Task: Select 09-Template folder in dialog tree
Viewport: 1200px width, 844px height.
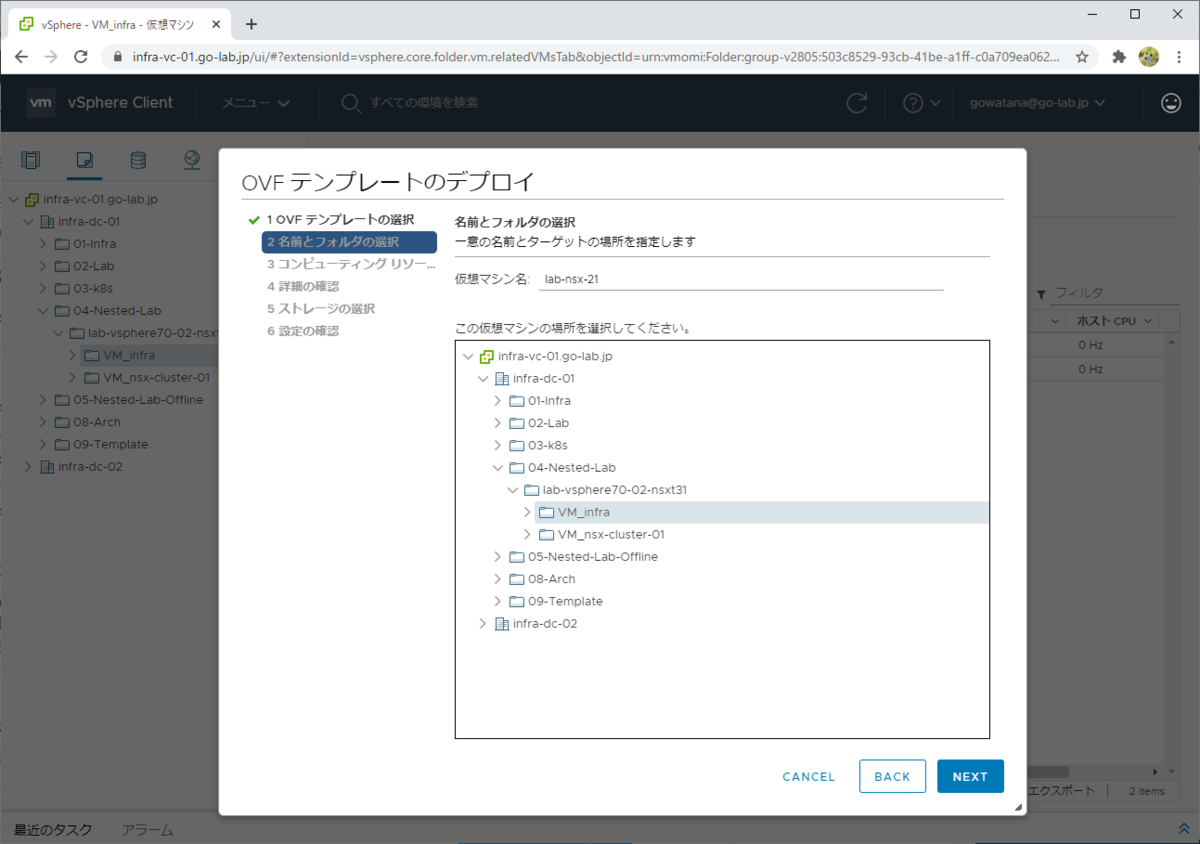Action: click(556, 602)
